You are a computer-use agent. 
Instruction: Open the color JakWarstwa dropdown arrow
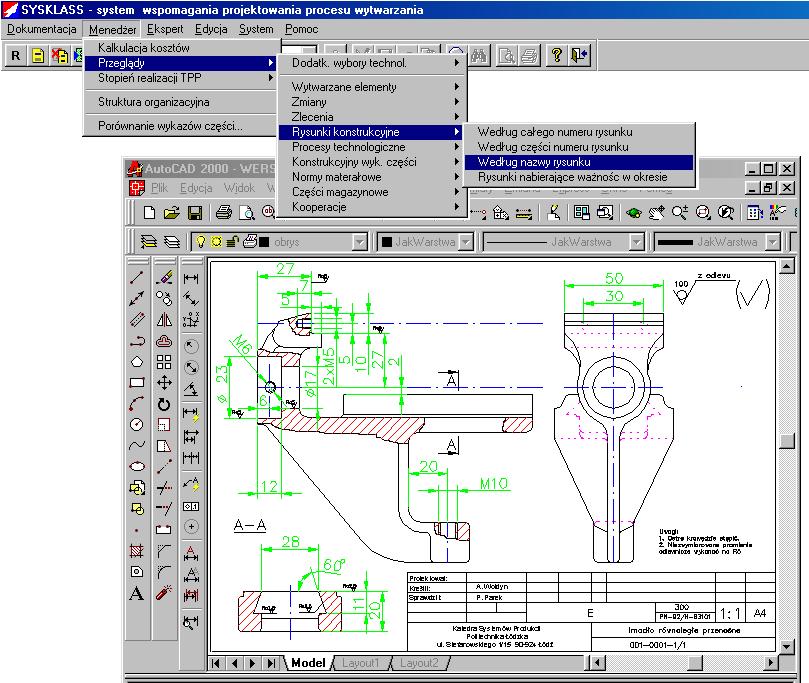[466, 242]
